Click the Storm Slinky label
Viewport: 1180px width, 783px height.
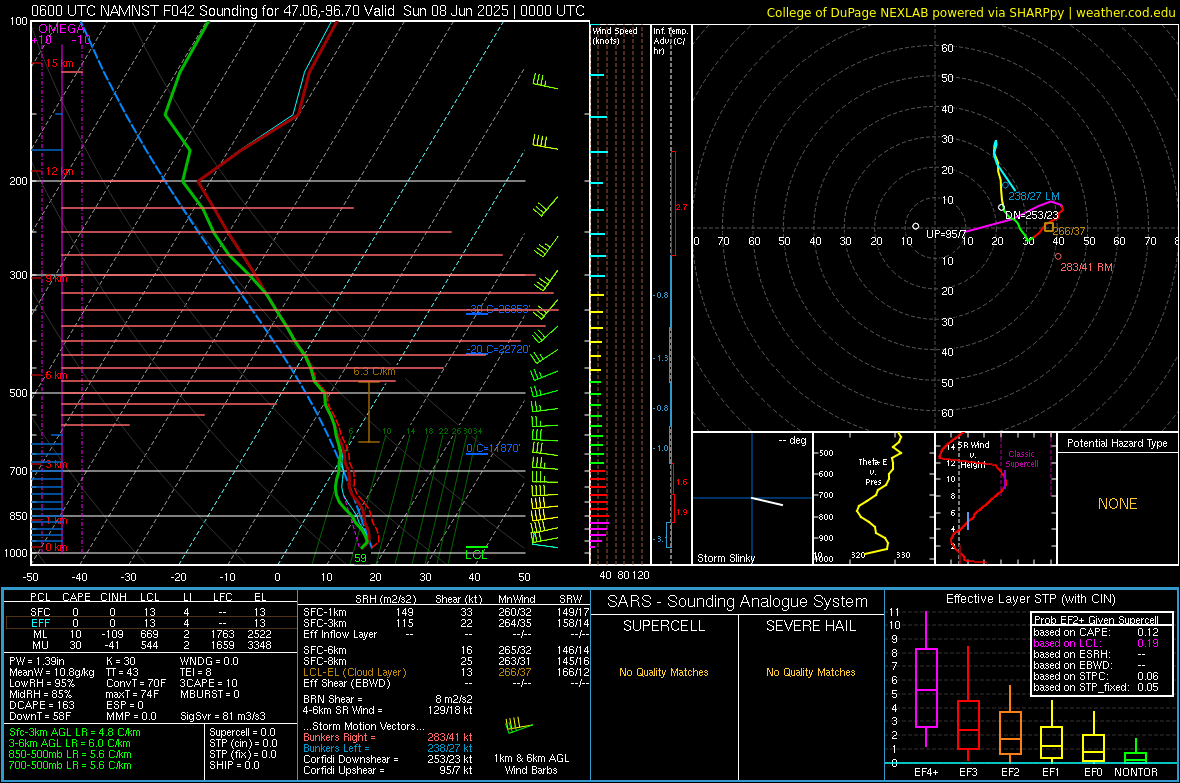pyautogui.click(x=725, y=558)
